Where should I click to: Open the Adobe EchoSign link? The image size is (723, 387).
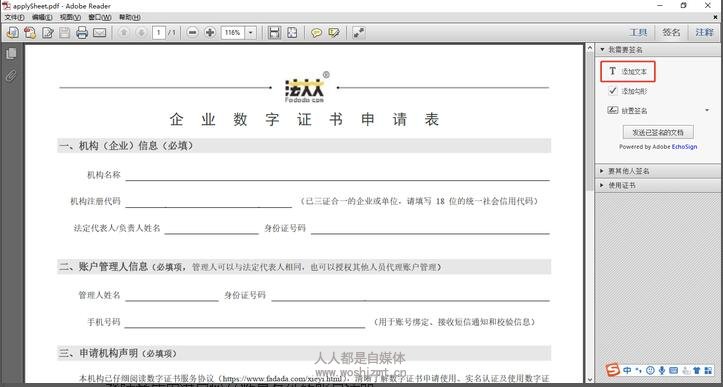[x=684, y=147]
